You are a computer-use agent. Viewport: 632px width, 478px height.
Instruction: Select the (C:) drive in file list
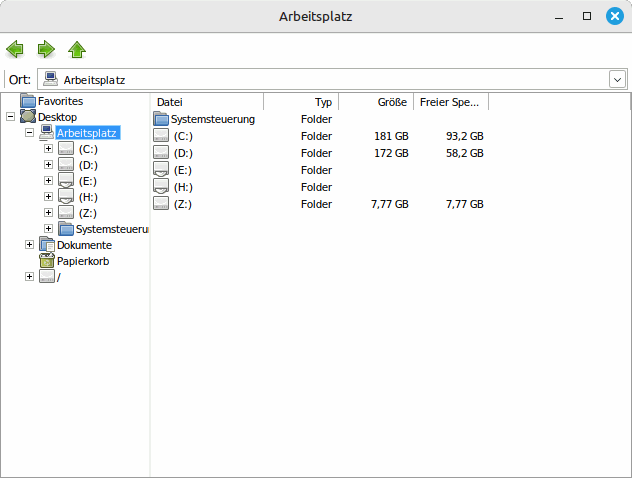[x=182, y=136]
